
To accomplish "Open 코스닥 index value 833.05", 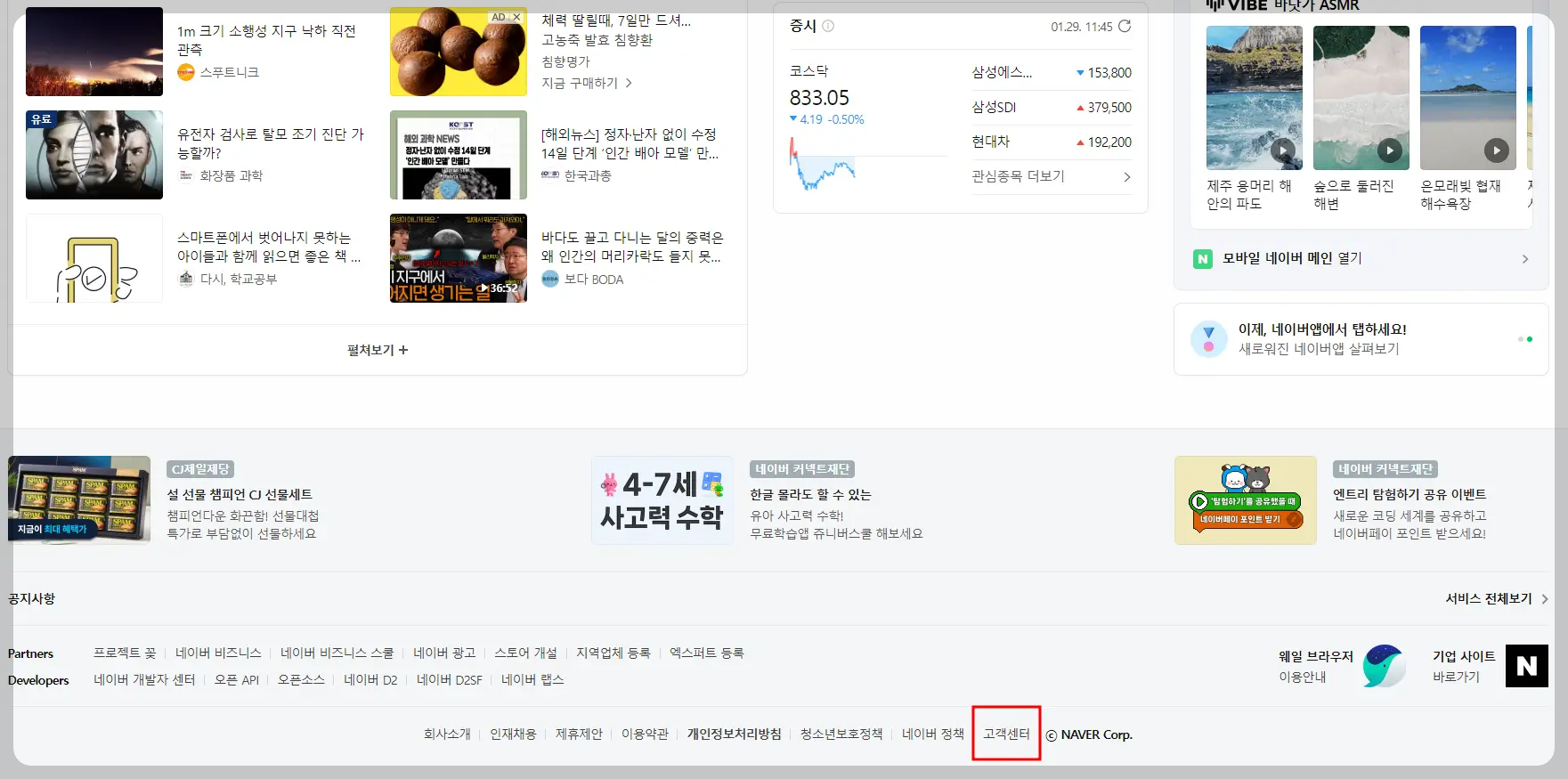I will click(x=819, y=98).
